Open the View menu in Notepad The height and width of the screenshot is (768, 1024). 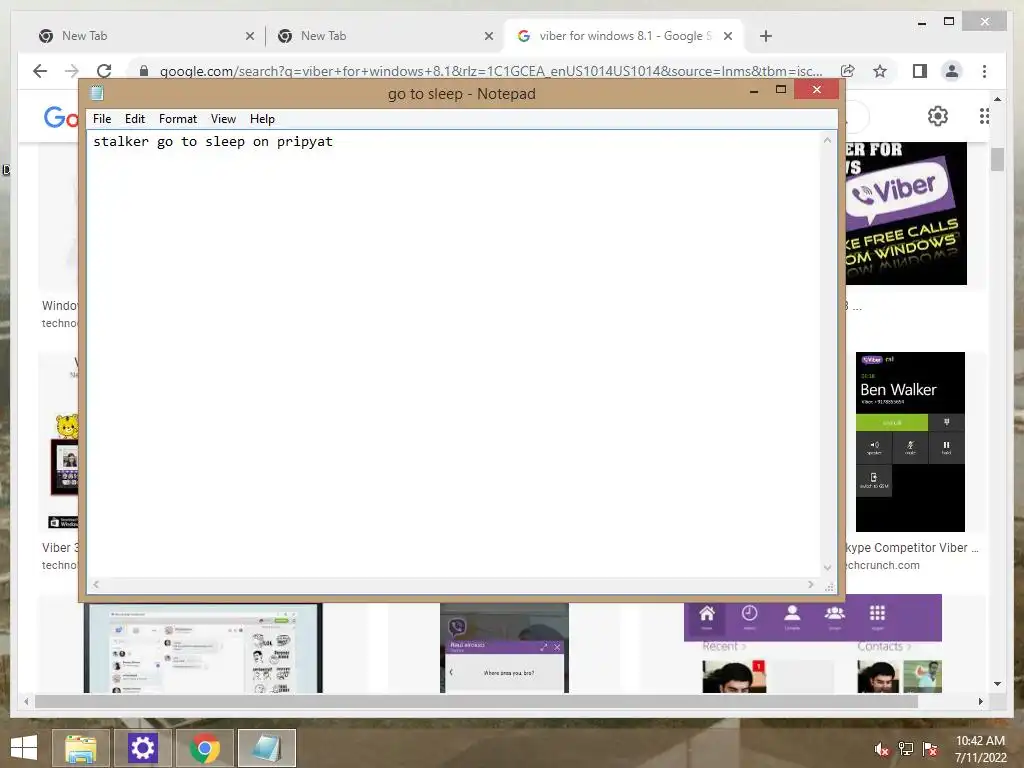tap(223, 119)
